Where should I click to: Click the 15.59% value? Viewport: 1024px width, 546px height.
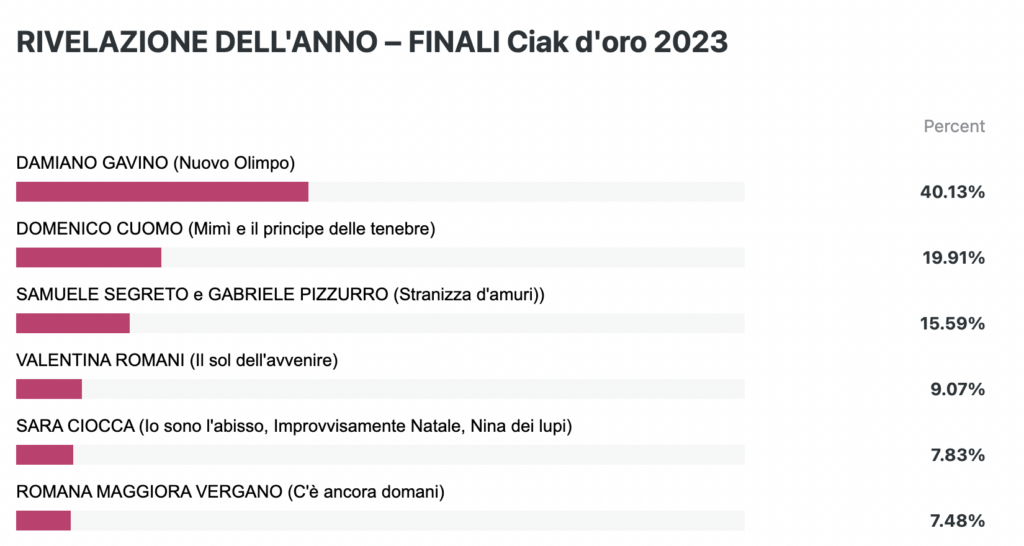(952, 323)
